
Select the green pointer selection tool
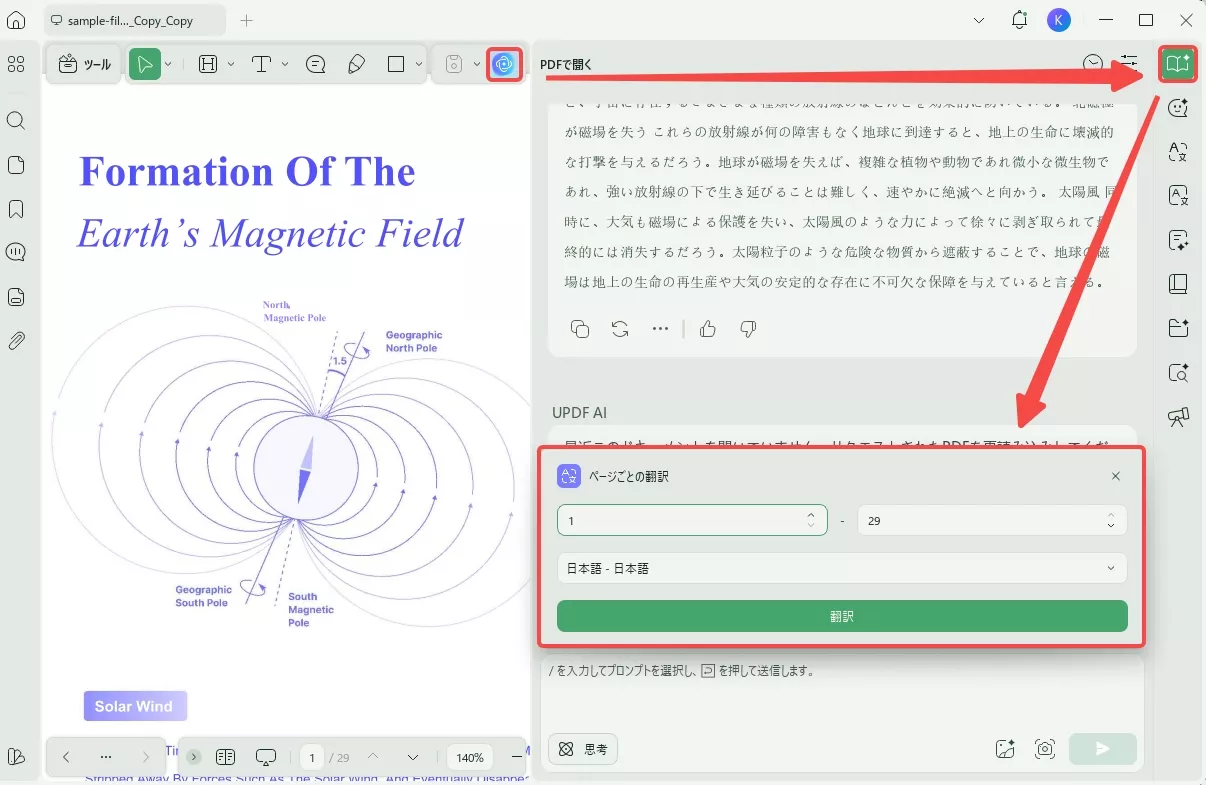(146, 63)
